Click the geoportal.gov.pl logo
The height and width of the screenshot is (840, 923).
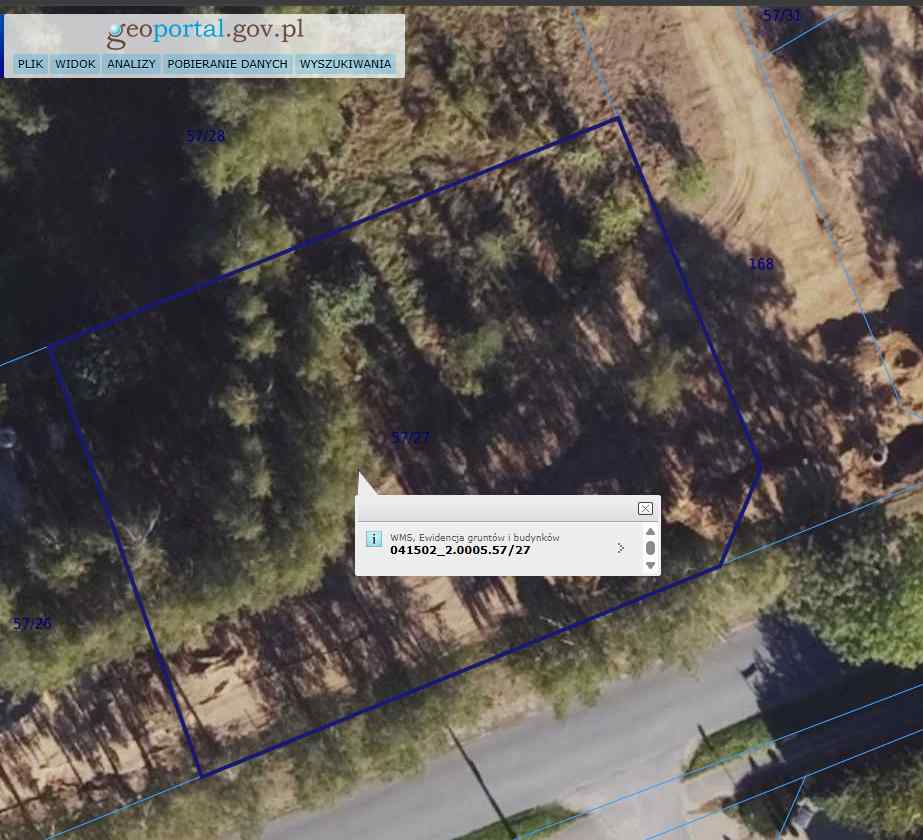[x=205, y=32]
